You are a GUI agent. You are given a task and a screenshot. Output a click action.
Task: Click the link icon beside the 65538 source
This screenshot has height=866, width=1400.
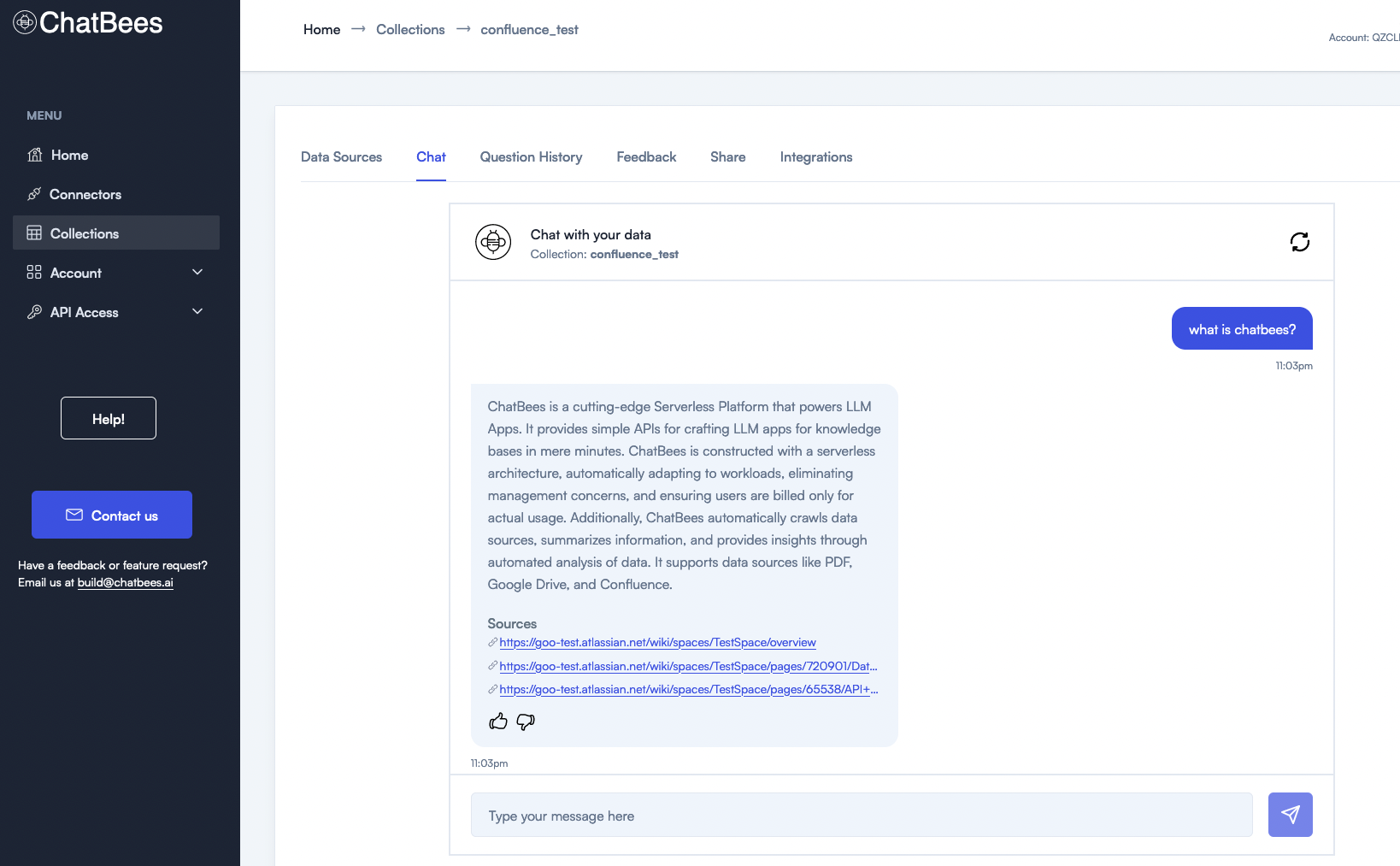(x=492, y=689)
